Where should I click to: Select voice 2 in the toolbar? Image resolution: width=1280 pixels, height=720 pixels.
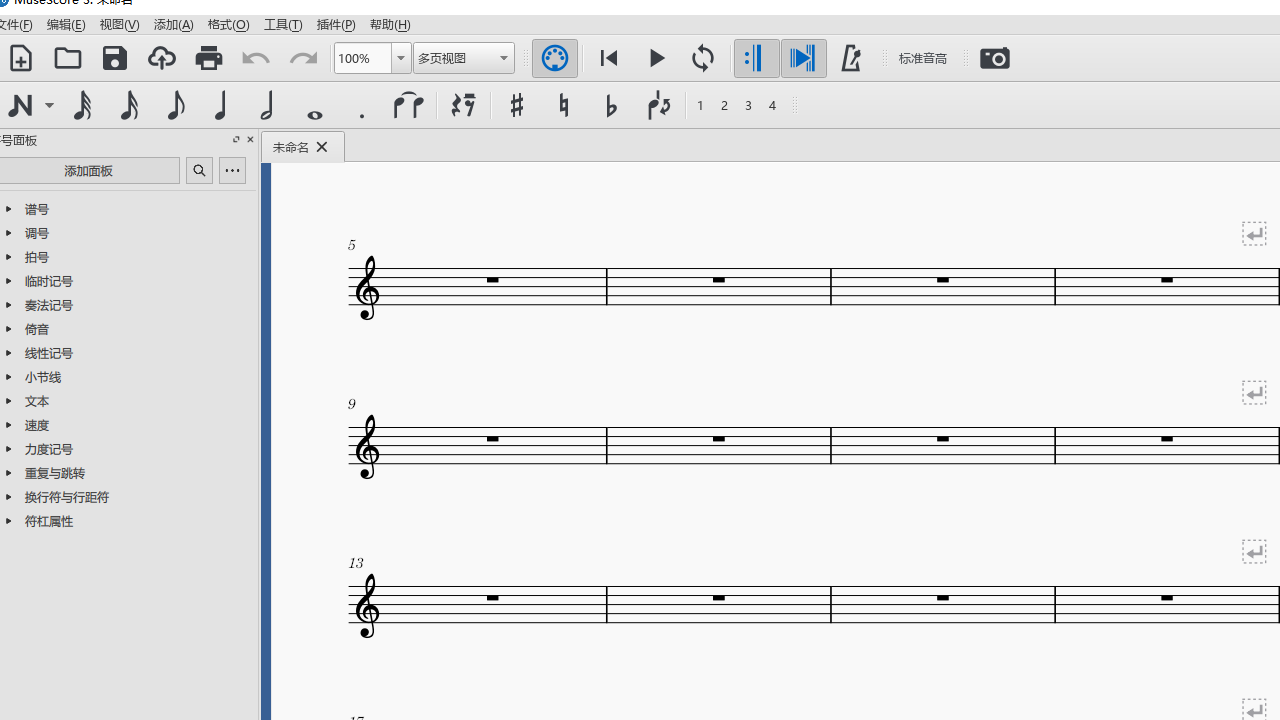click(x=724, y=105)
